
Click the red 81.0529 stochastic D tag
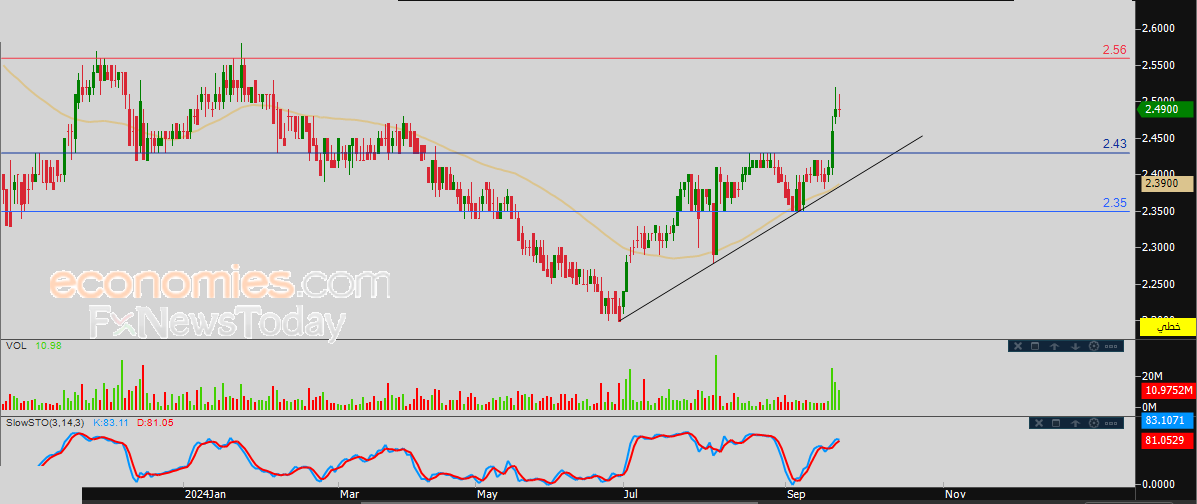tap(1166, 441)
